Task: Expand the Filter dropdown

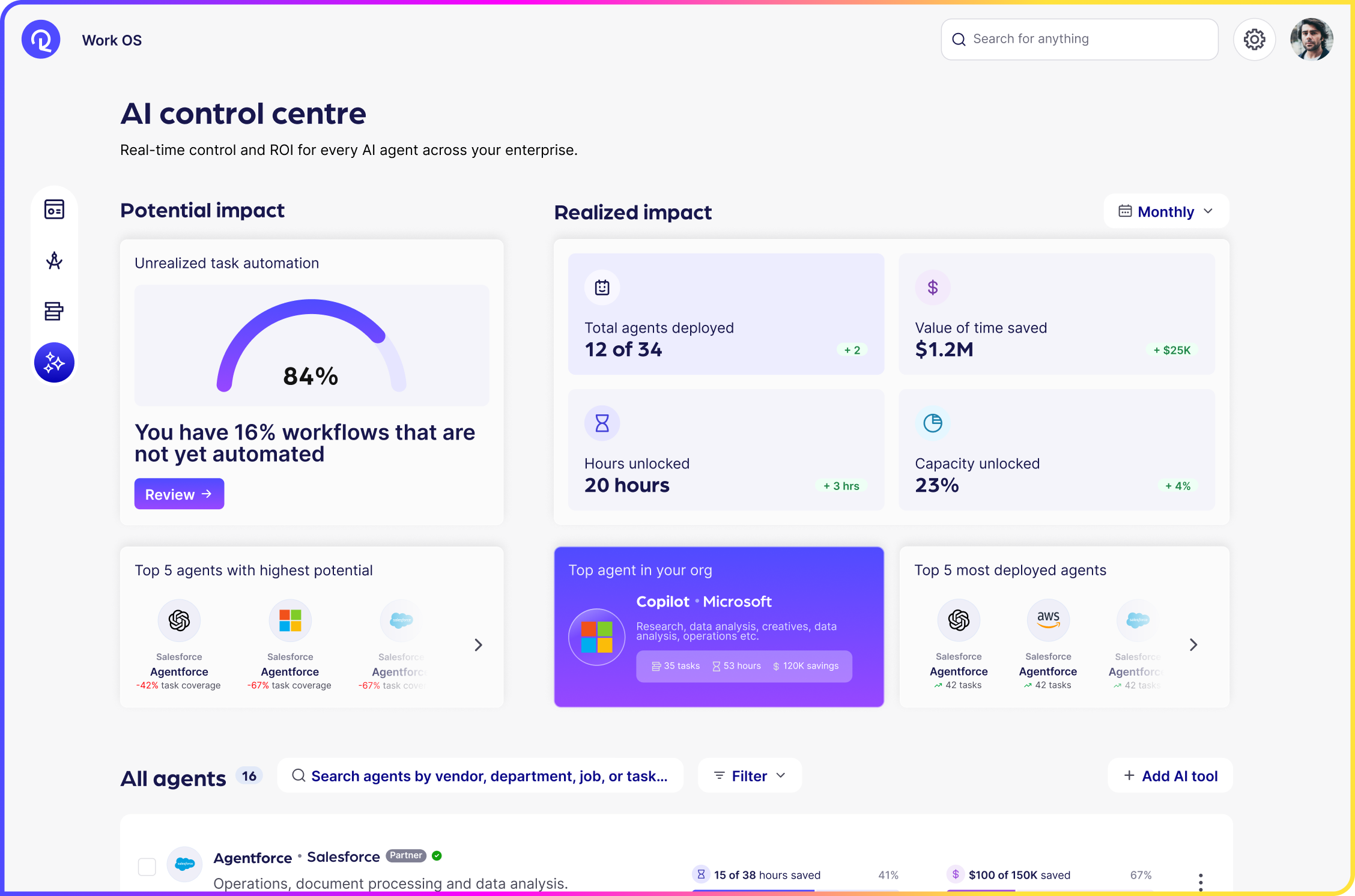Action: 749,776
